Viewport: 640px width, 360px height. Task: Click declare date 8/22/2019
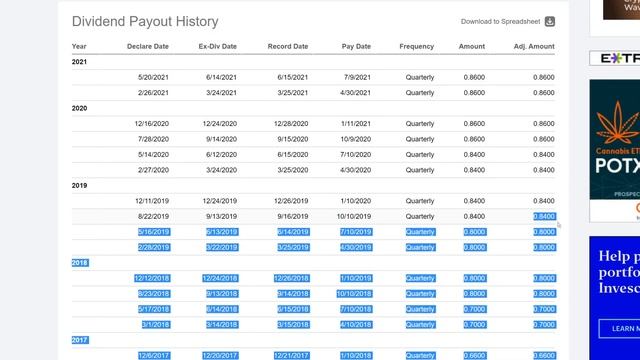pos(153,216)
